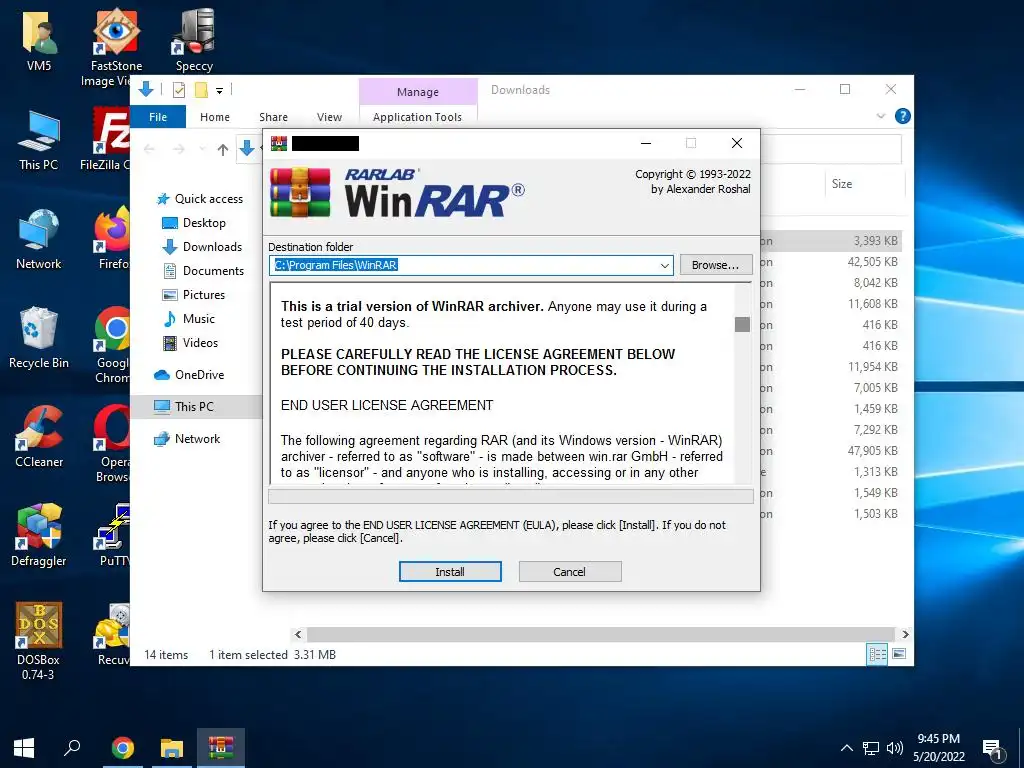This screenshot has height=768, width=1024.
Task: Open File Explorer from the taskbar
Action: pyautogui.click(x=172, y=748)
